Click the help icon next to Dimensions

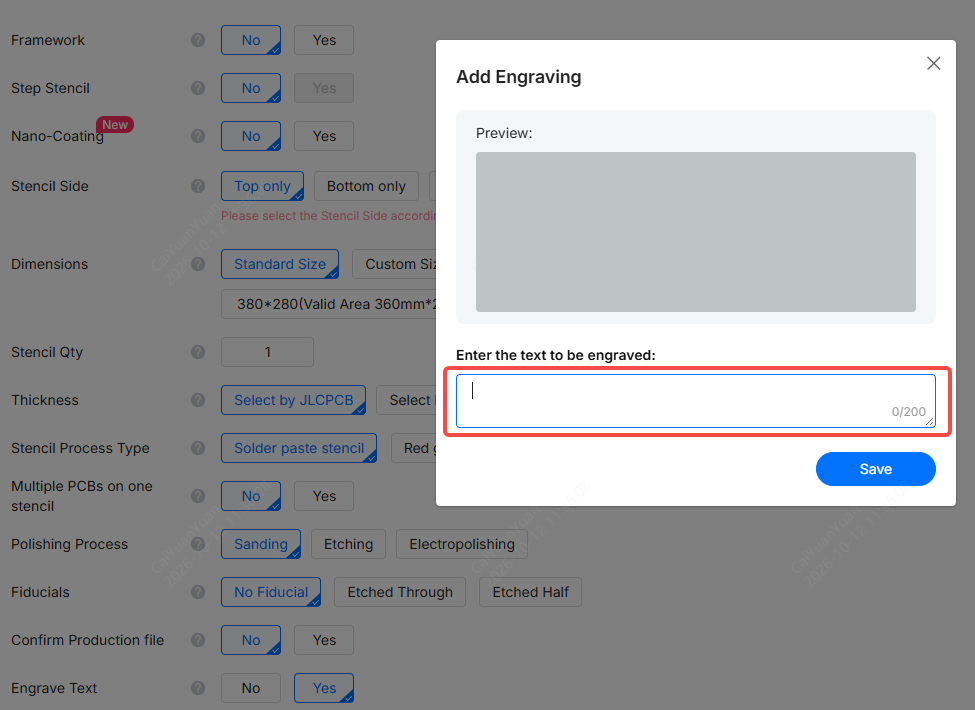pos(198,264)
